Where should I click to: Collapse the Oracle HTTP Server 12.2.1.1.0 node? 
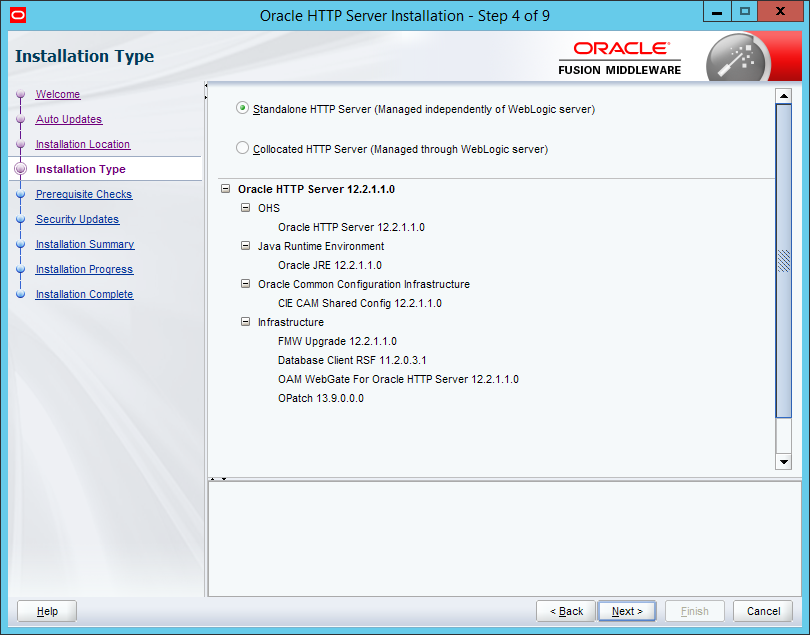pyautogui.click(x=226, y=189)
